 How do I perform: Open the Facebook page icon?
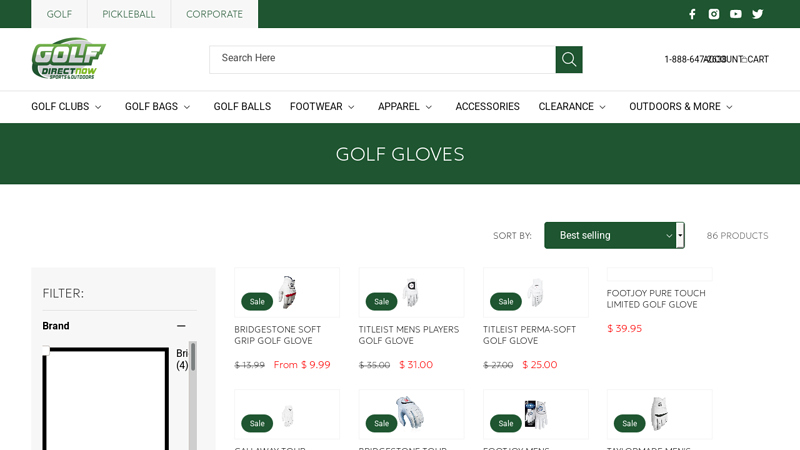[692, 14]
